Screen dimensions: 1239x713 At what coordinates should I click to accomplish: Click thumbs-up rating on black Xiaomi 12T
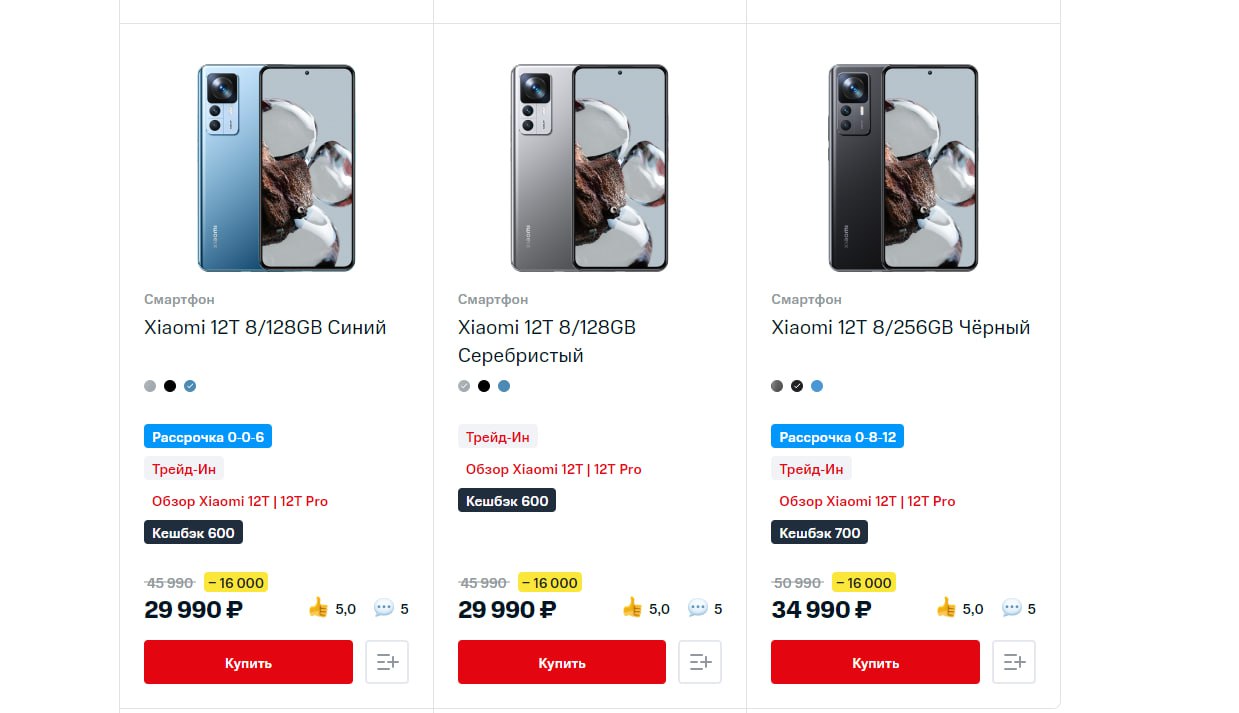click(x=946, y=608)
